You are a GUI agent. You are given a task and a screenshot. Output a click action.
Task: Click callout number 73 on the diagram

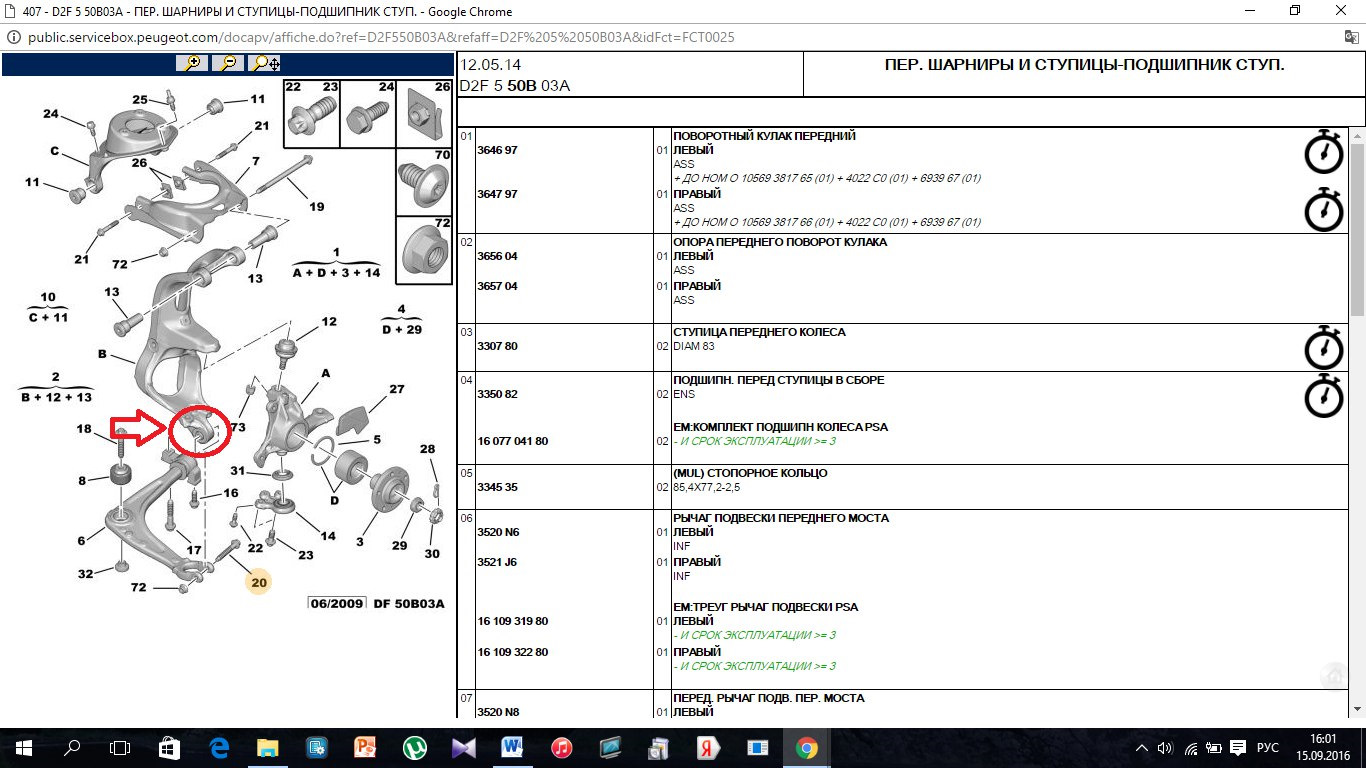coord(238,427)
